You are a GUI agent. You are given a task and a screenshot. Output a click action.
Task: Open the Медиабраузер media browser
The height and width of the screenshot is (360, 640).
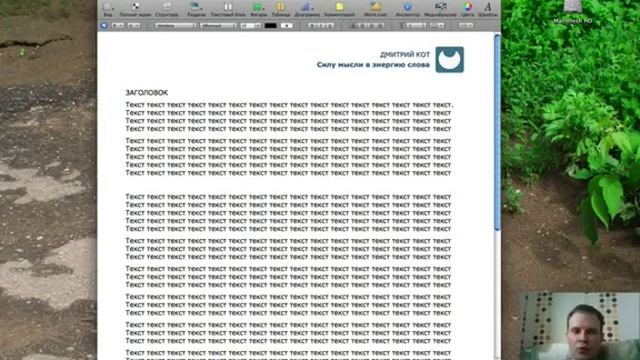click(x=440, y=9)
